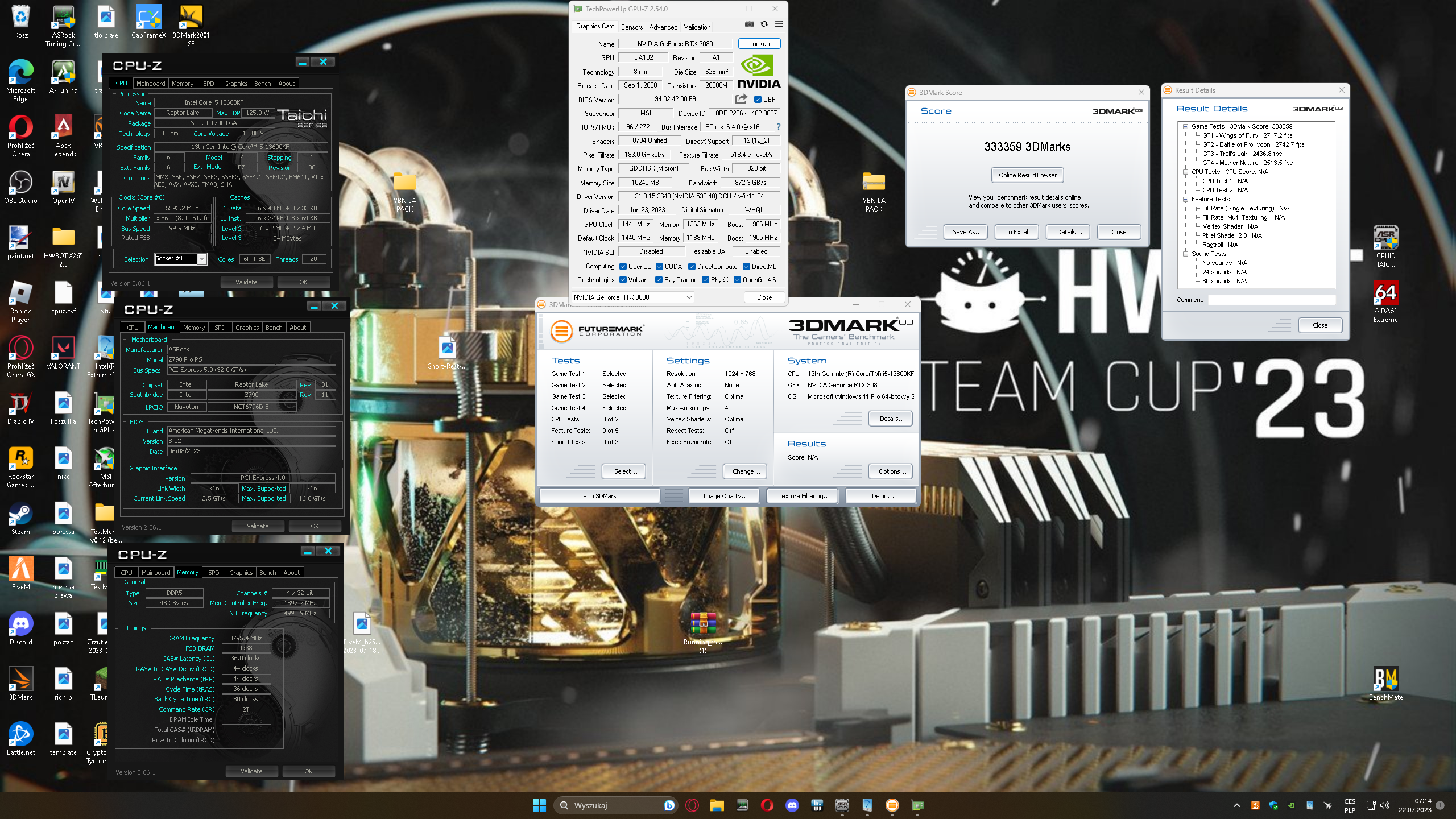The height and width of the screenshot is (819, 1456).
Task: Click the To Excel button
Action: click(1016, 232)
